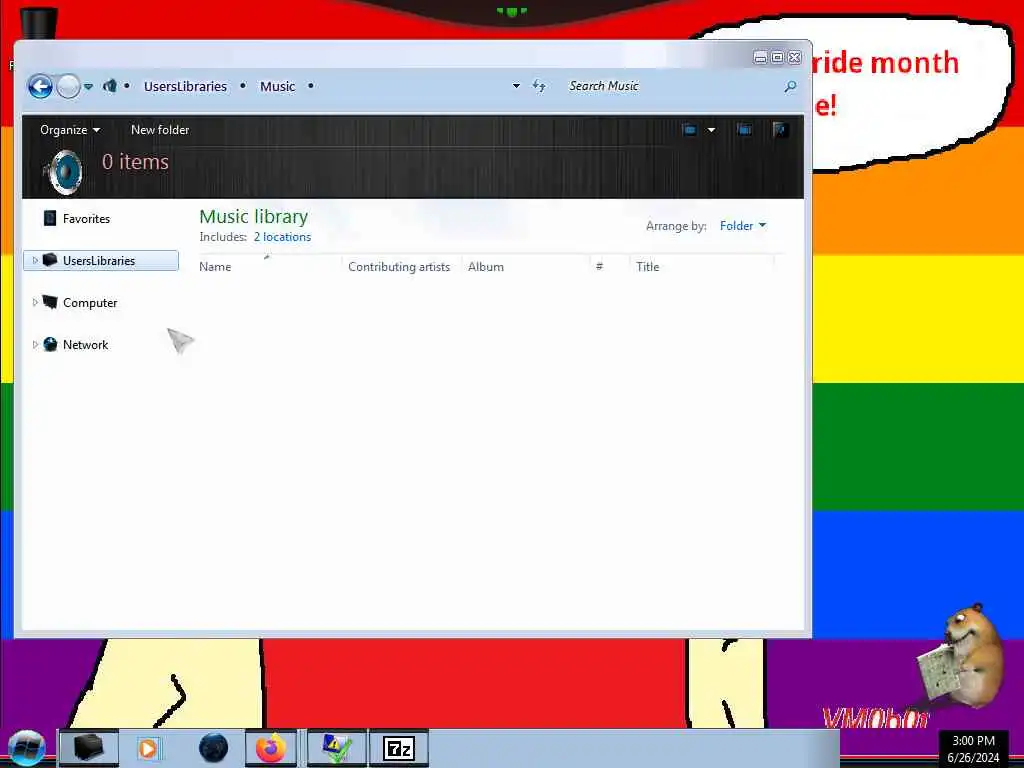Expand the Network tree node

tap(35, 344)
